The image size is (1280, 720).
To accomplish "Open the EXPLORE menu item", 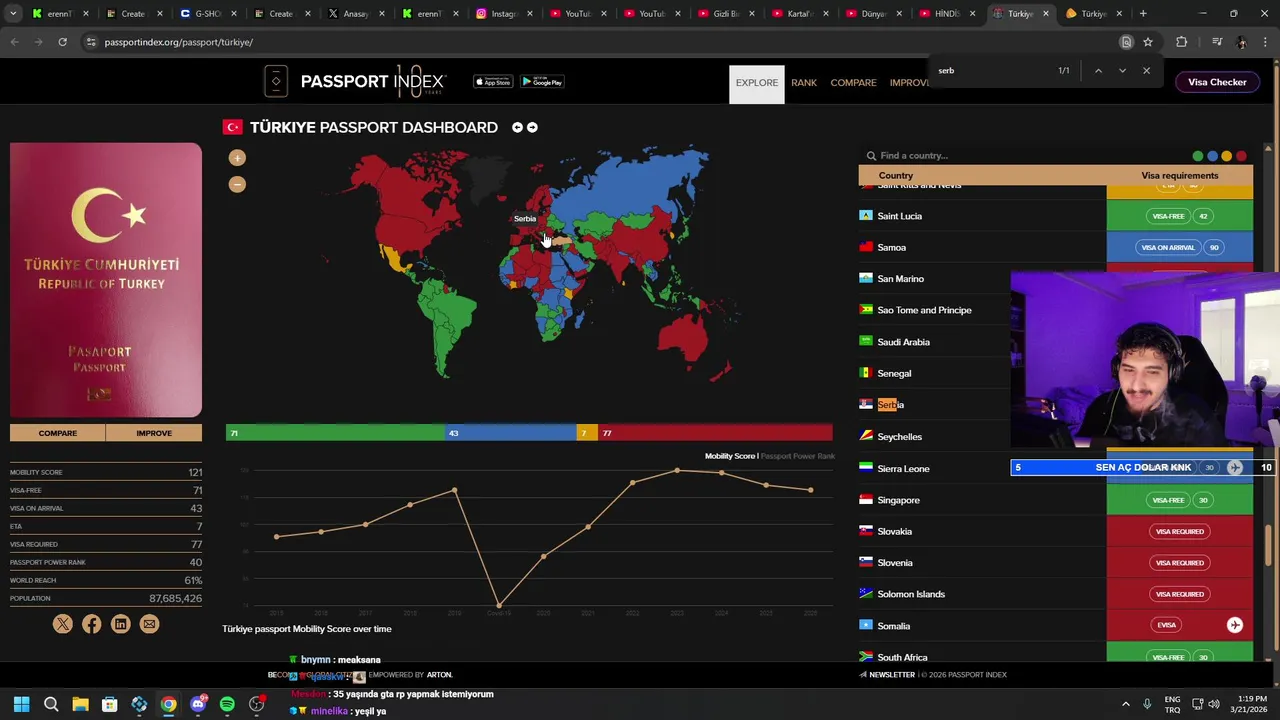I will [757, 83].
